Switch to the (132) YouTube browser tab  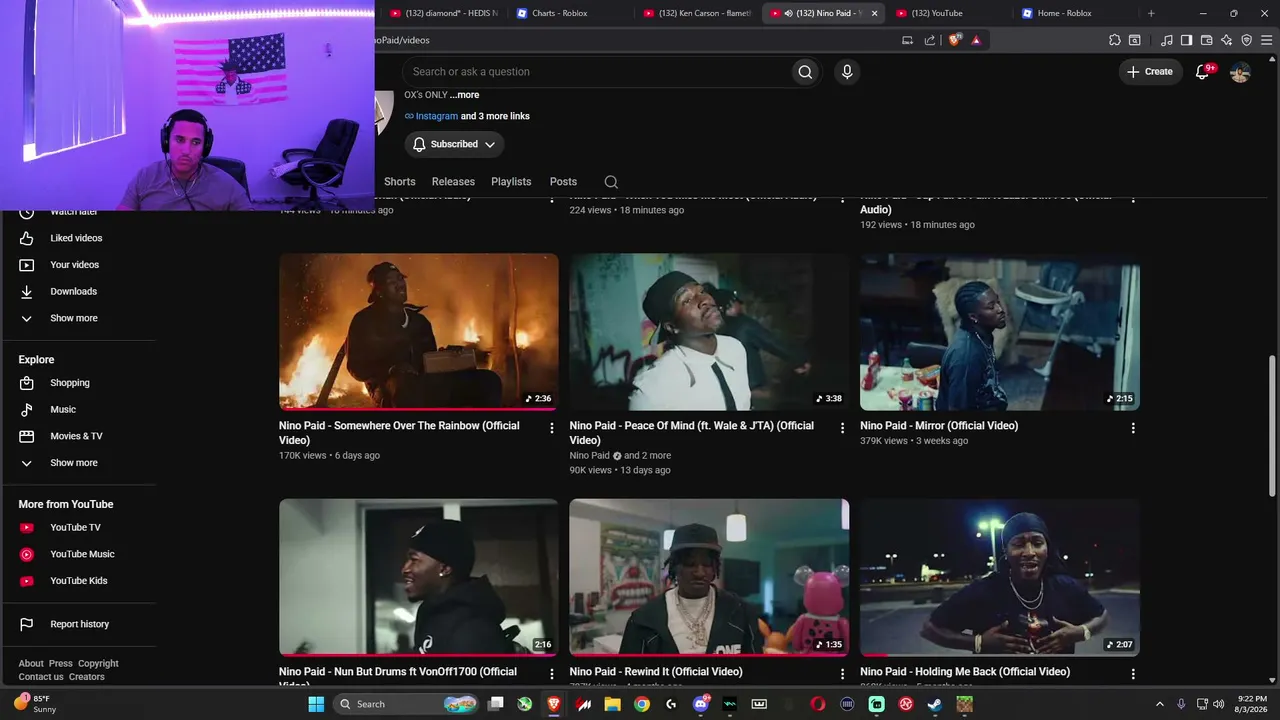click(x=948, y=13)
